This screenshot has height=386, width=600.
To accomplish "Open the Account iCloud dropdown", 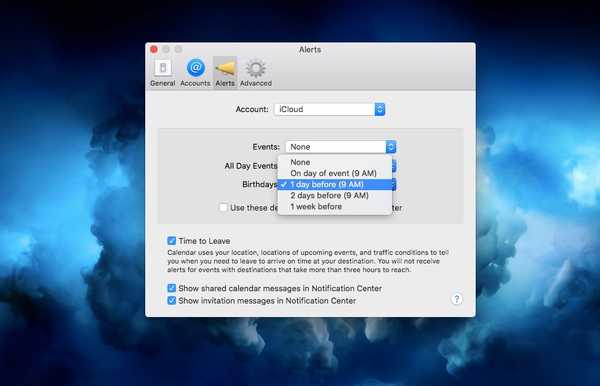I will coord(329,109).
